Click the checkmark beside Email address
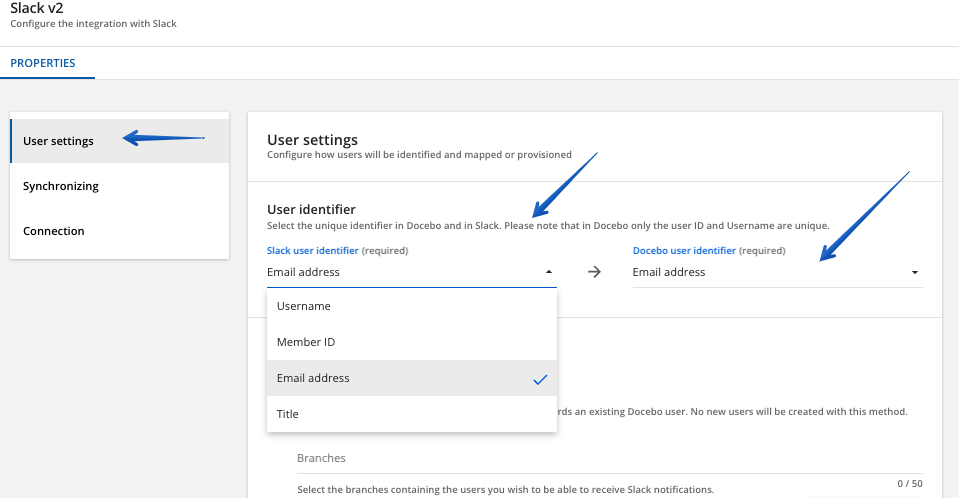 540,380
